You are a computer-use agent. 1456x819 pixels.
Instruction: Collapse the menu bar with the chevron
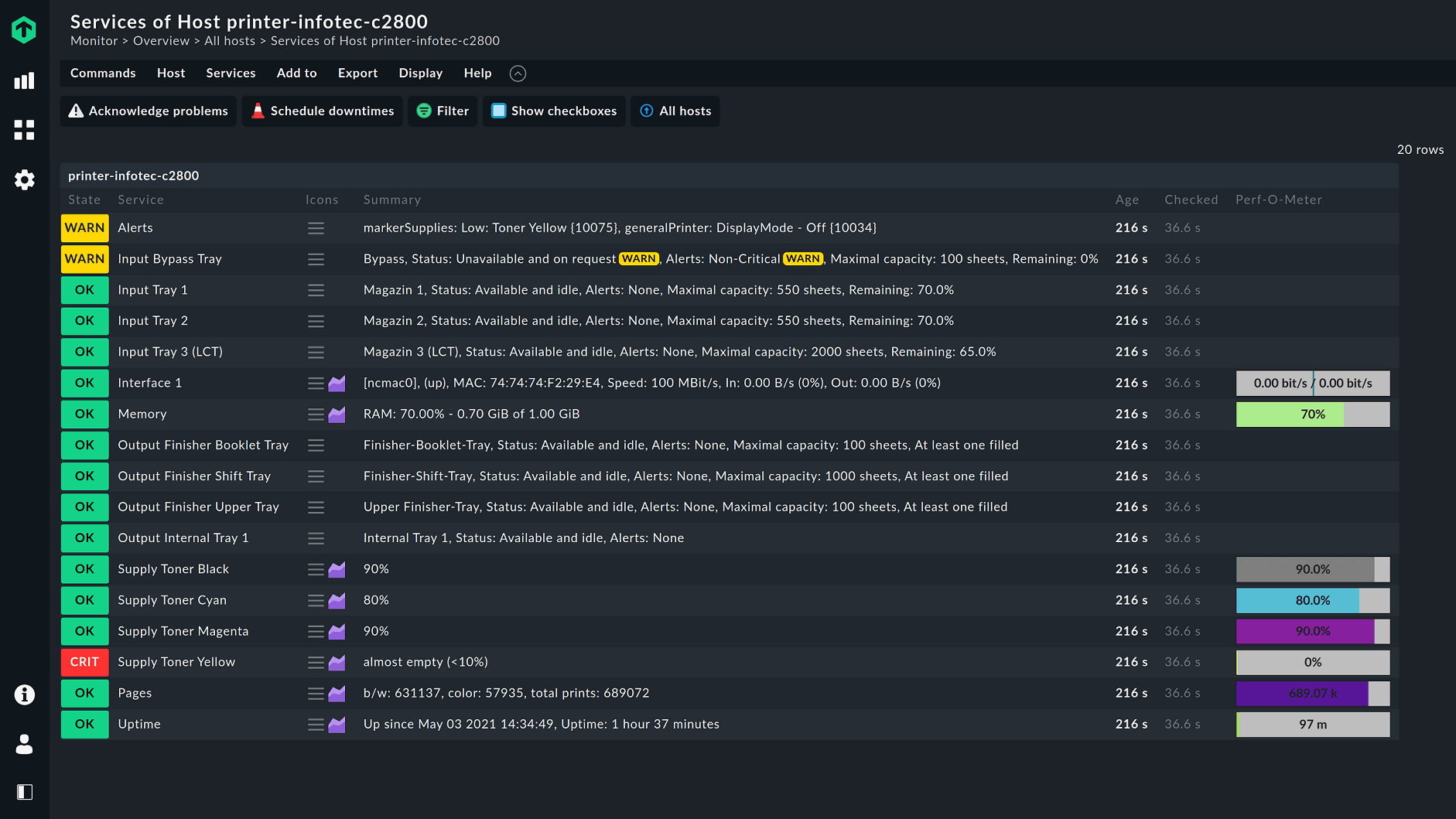click(x=518, y=73)
